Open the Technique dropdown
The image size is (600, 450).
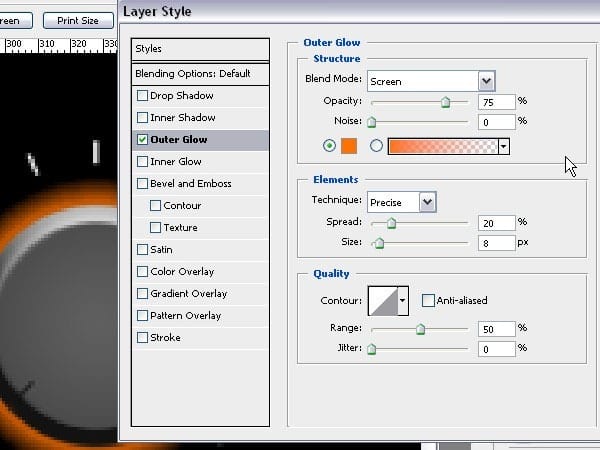pyautogui.click(x=427, y=202)
